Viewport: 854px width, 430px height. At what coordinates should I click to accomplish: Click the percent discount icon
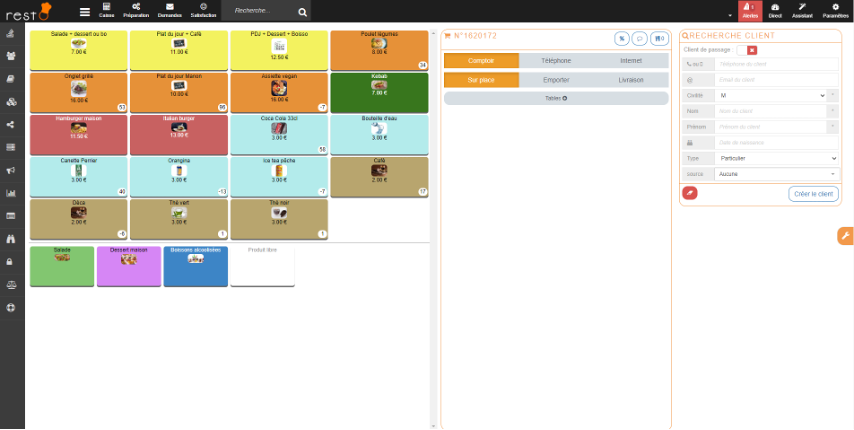[621, 38]
